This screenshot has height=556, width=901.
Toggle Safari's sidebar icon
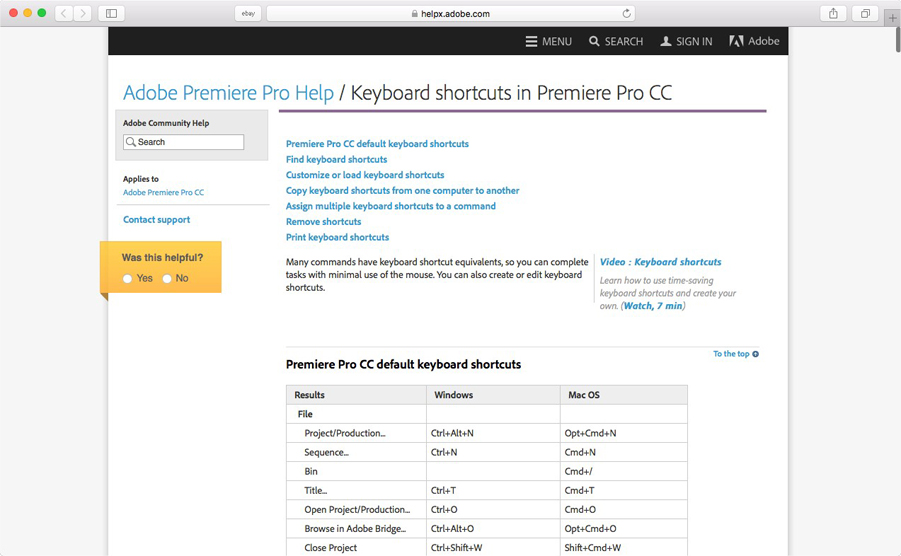pyautogui.click(x=111, y=13)
